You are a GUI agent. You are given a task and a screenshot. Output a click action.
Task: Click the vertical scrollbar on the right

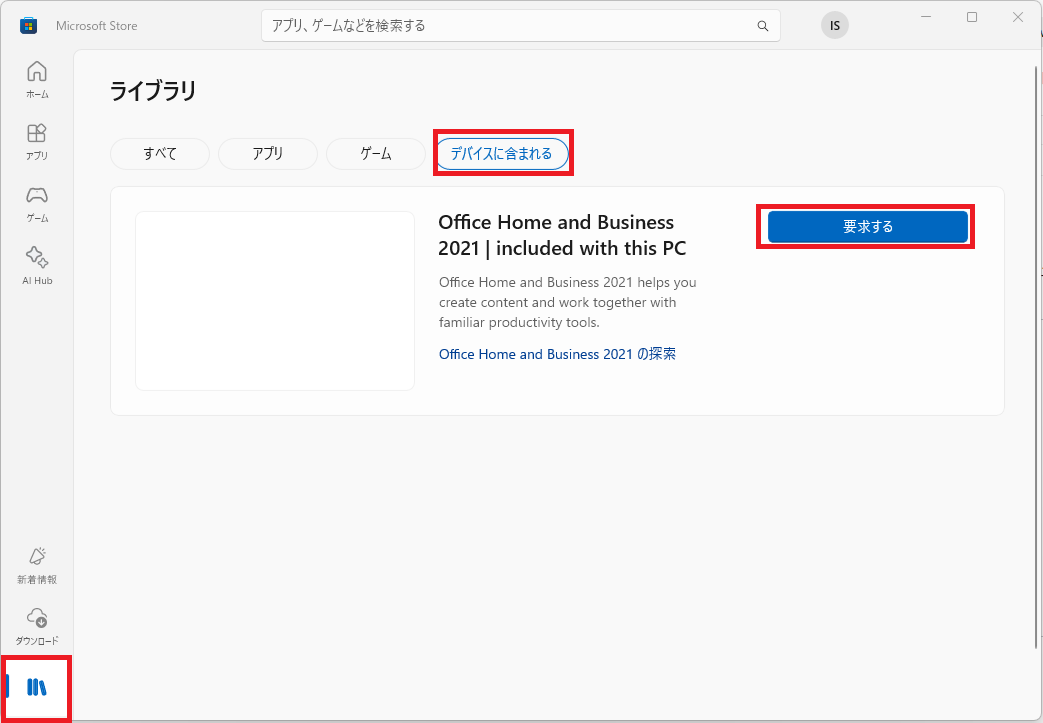pos(1036,356)
